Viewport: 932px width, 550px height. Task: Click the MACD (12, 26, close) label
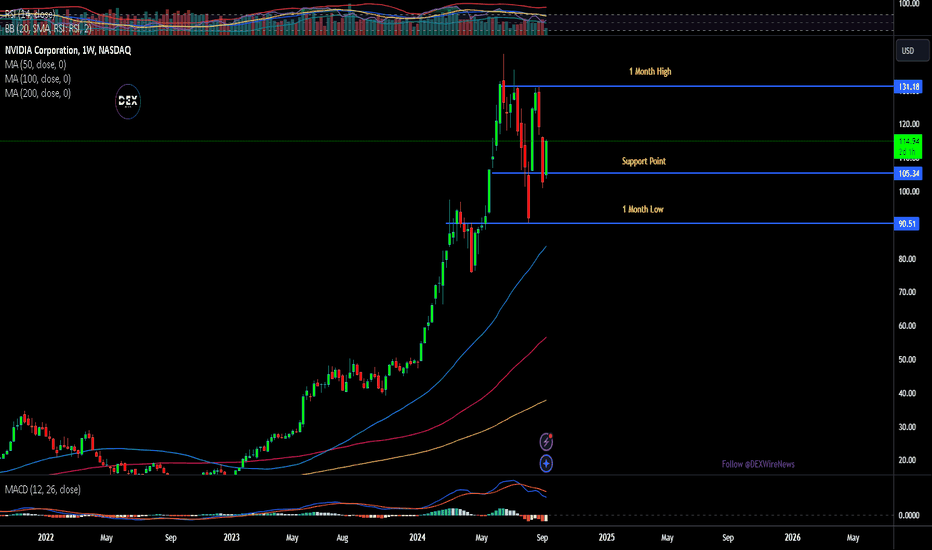tap(43, 489)
